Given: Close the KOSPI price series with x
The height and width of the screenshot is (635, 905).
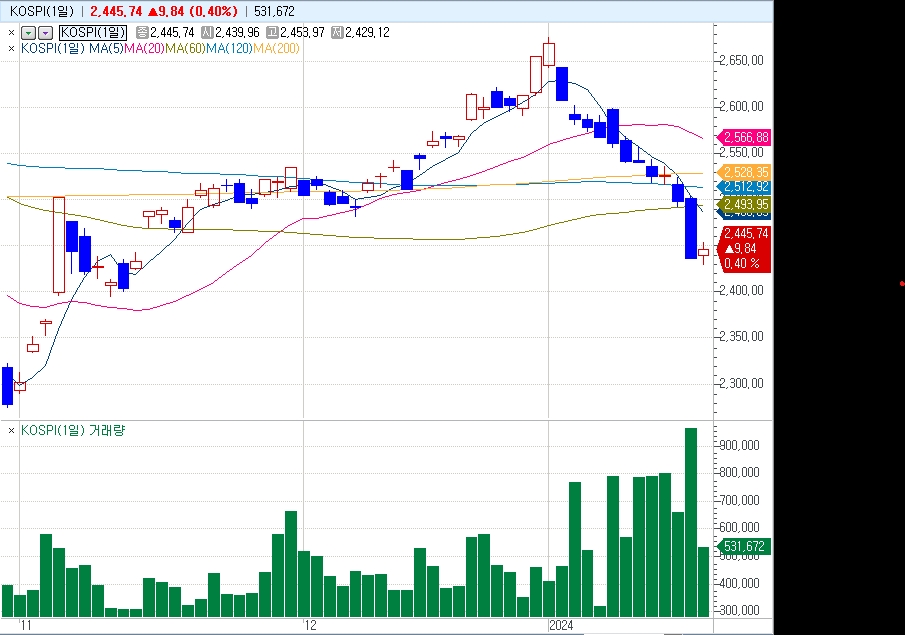Looking at the screenshot, I should (12, 32).
